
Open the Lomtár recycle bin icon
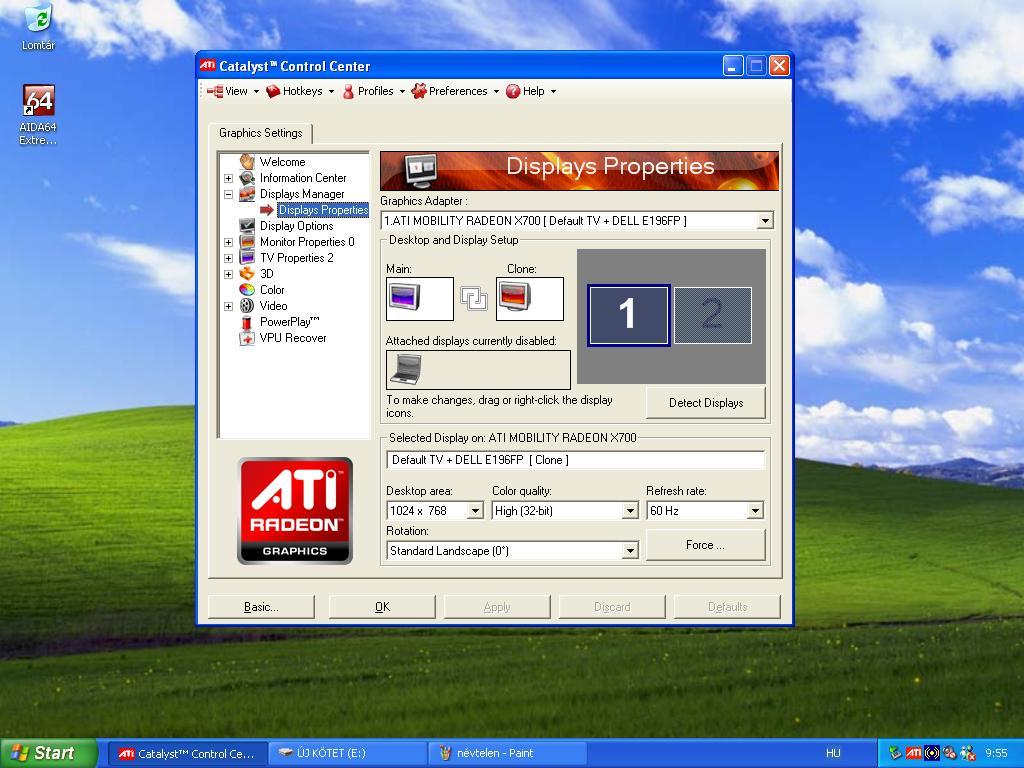pos(38,18)
